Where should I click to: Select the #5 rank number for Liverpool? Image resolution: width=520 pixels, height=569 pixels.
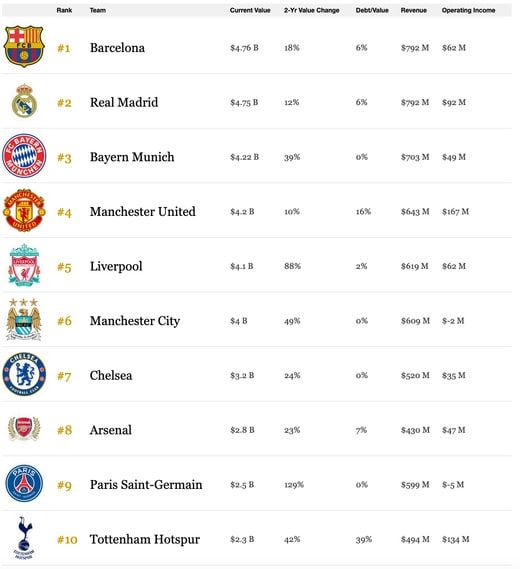coord(64,267)
